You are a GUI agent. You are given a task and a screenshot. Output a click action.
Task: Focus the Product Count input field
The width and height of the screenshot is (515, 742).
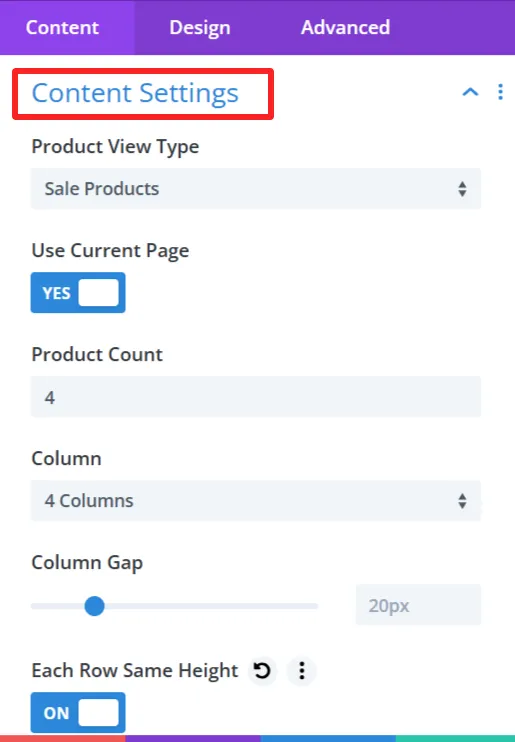click(x=256, y=397)
